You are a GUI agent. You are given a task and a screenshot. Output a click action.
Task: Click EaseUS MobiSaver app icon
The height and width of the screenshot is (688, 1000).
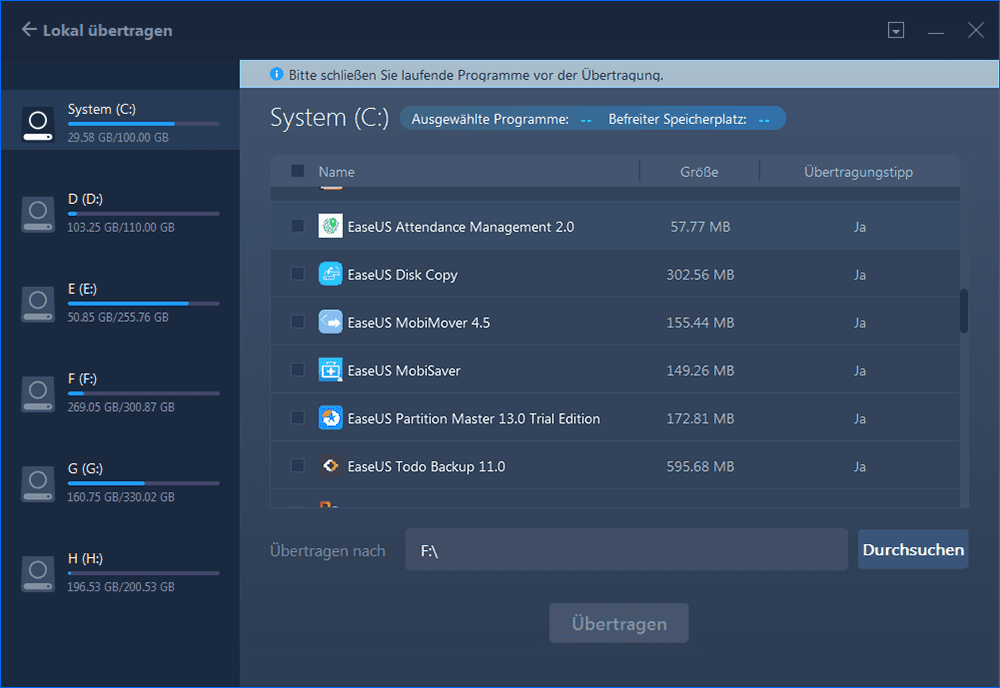point(330,370)
